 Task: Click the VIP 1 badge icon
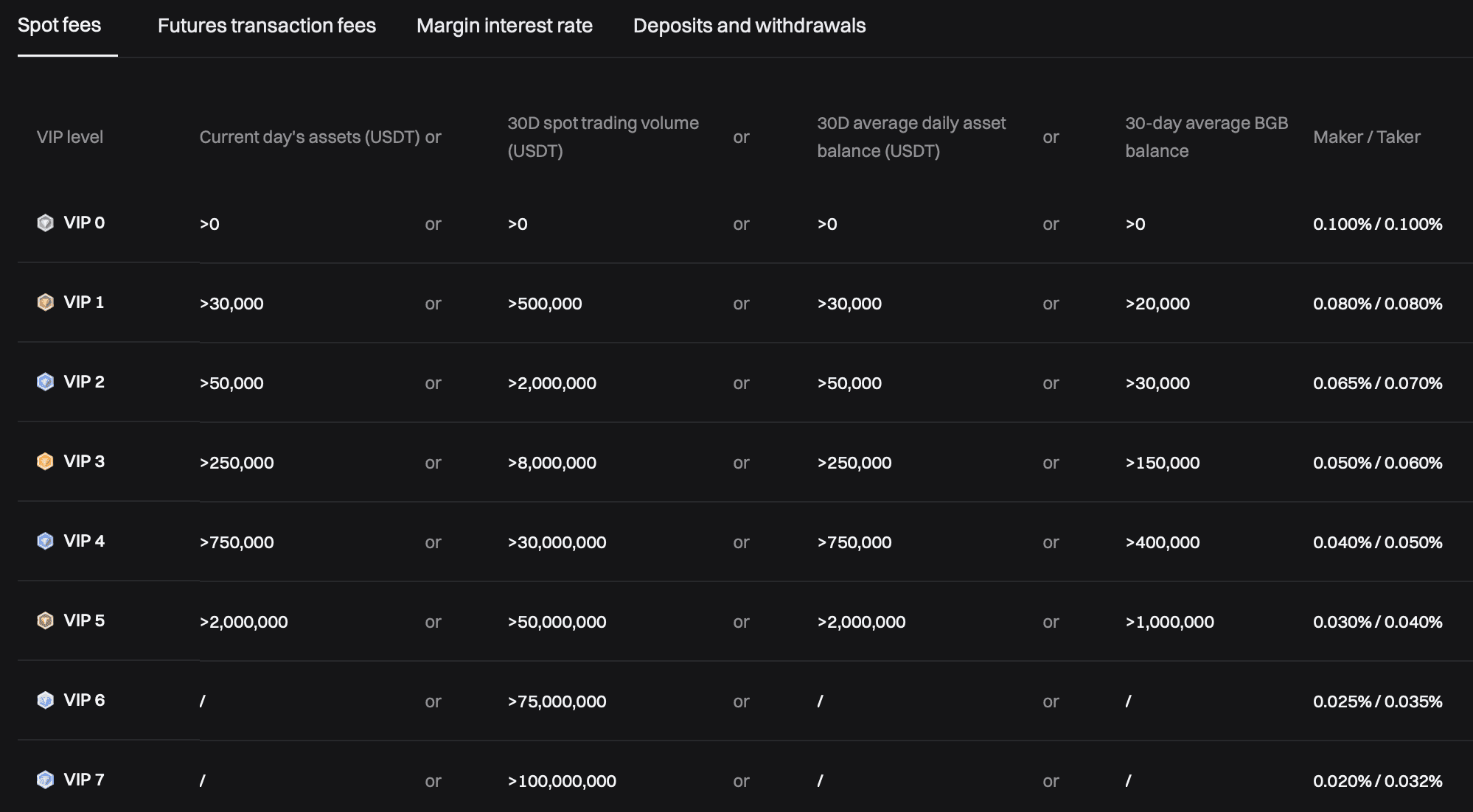(x=45, y=302)
